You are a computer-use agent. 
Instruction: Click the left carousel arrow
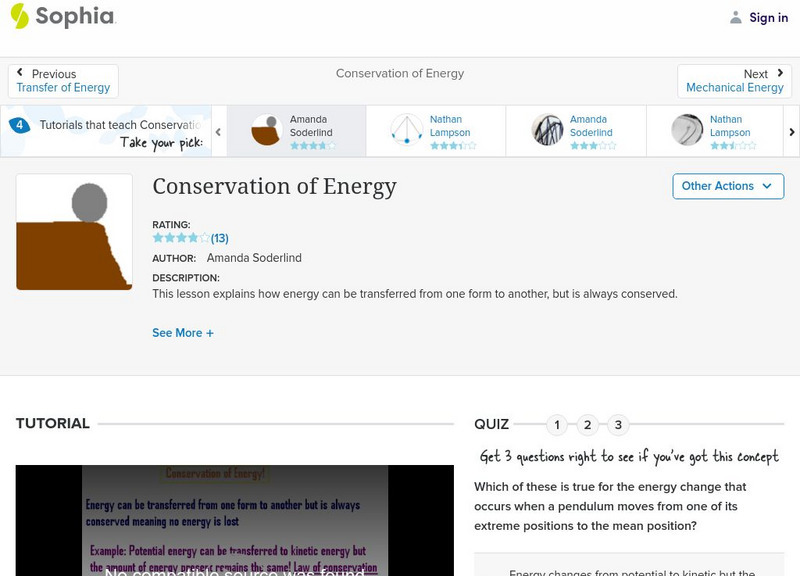(218, 130)
